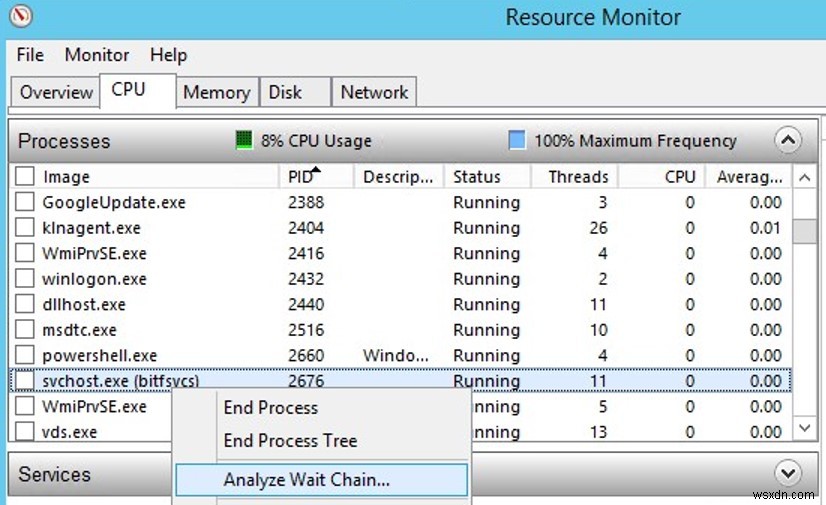Viewport: 826px width, 505px height.
Task: Click the 8% CPU Usage label
Action: (316, 141)
